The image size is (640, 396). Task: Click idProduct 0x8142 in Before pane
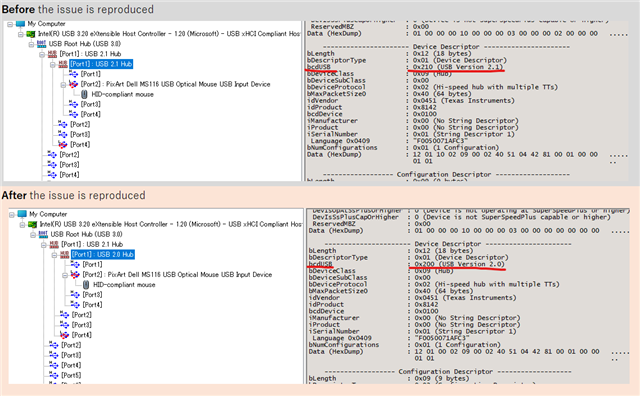click(x=424, y=107)
